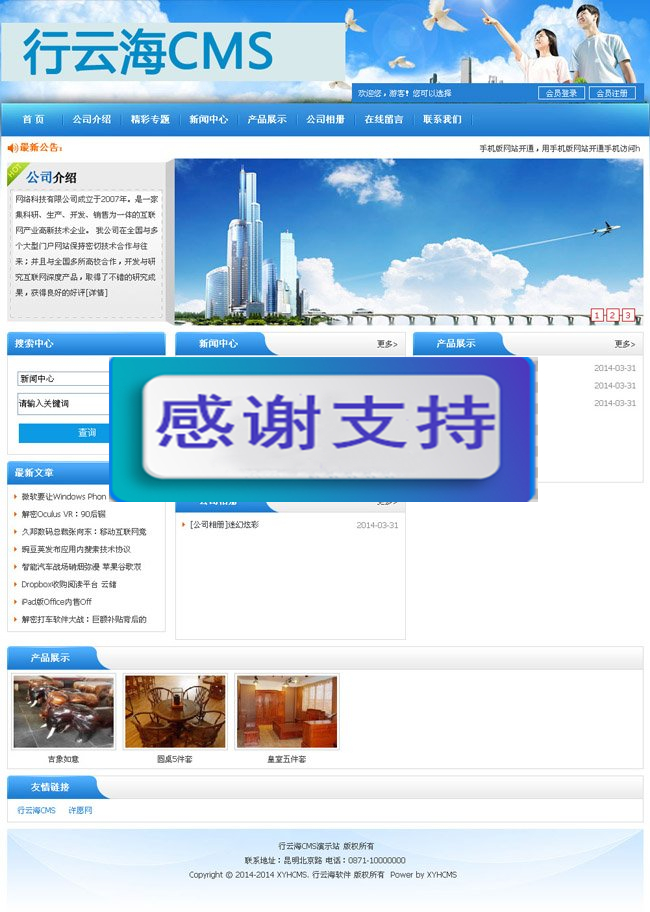The height and width of the screenshot is (912, 650).
Task: Click the 会员登录 button
Action: [x=561, y=93]
